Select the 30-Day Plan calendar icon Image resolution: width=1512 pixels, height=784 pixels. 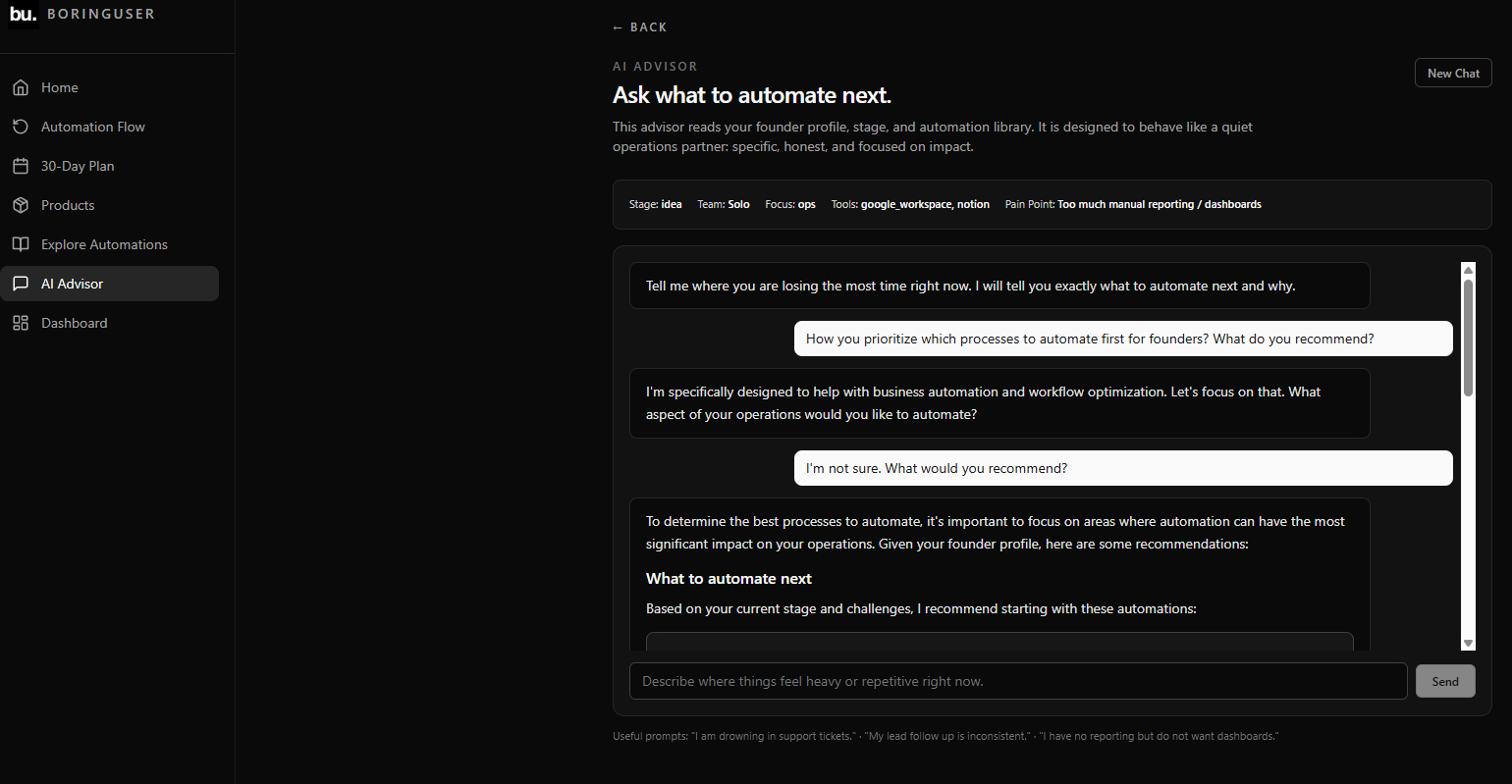20,166
